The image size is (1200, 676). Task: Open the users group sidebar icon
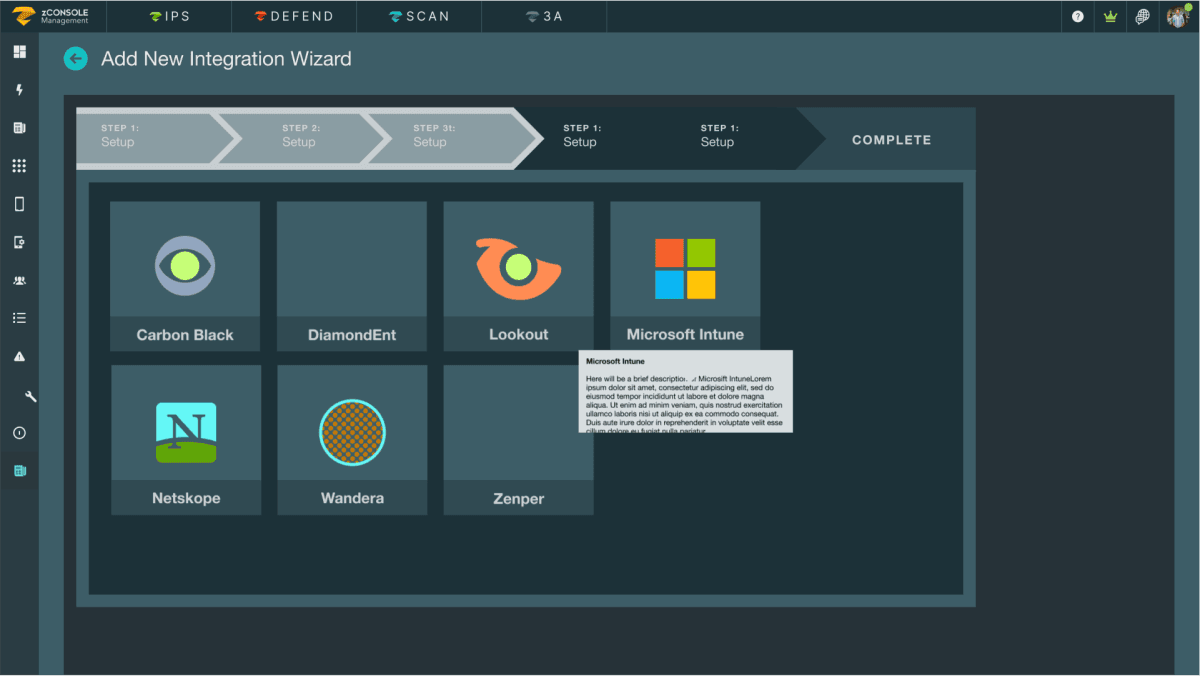19,281
